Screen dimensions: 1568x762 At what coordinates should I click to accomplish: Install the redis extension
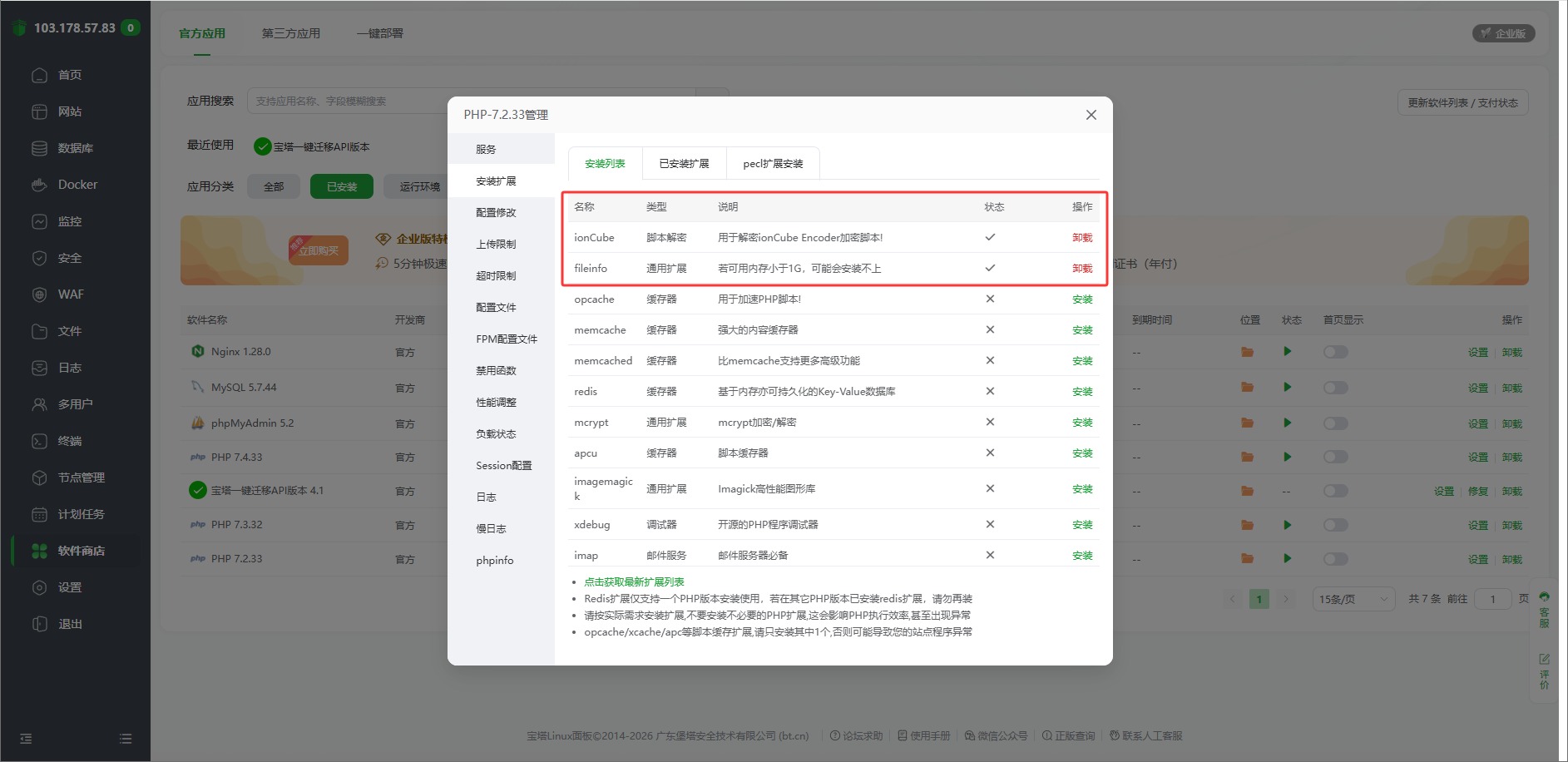click(1081, 392)
